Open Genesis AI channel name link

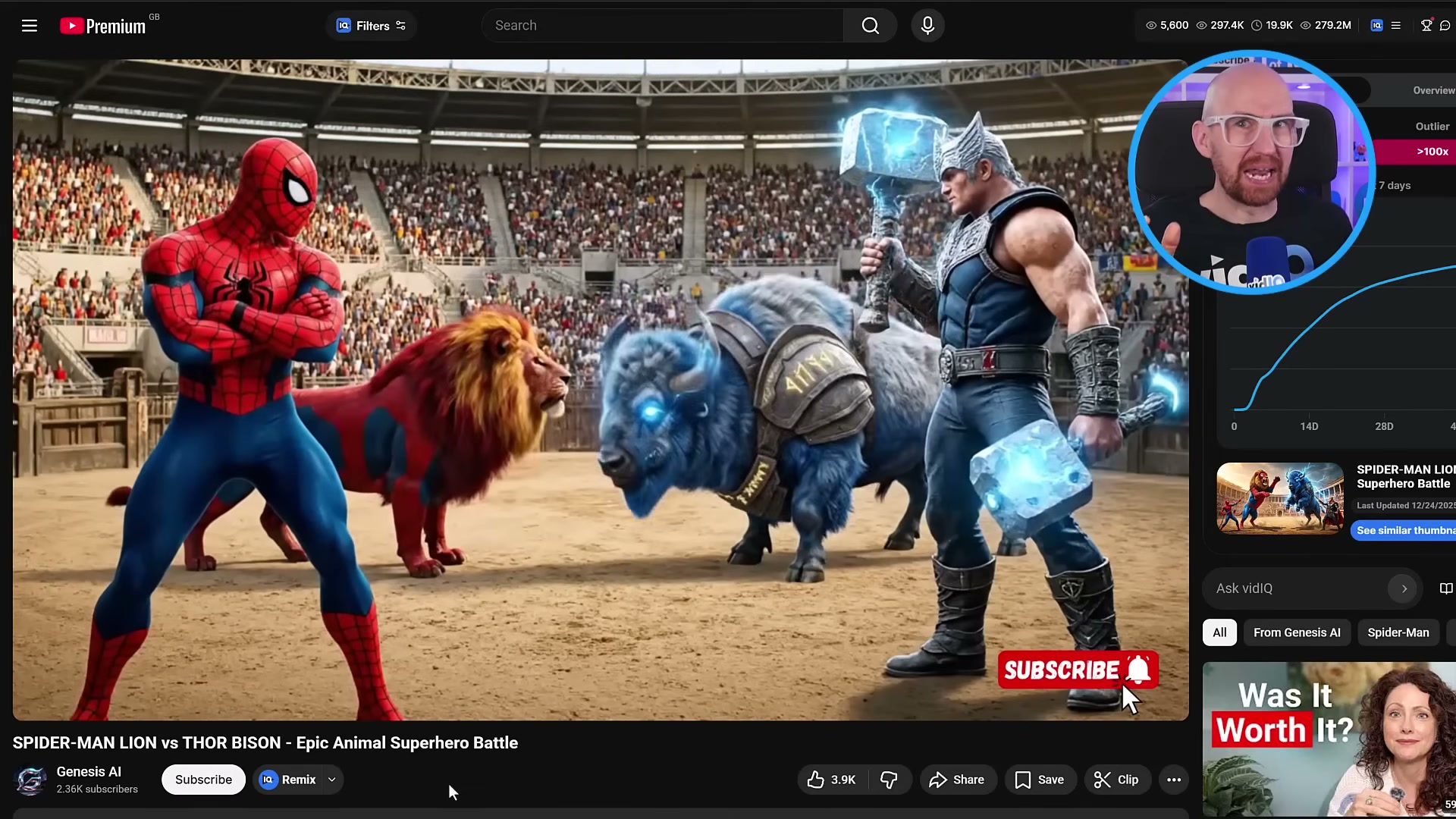[89, 771]
